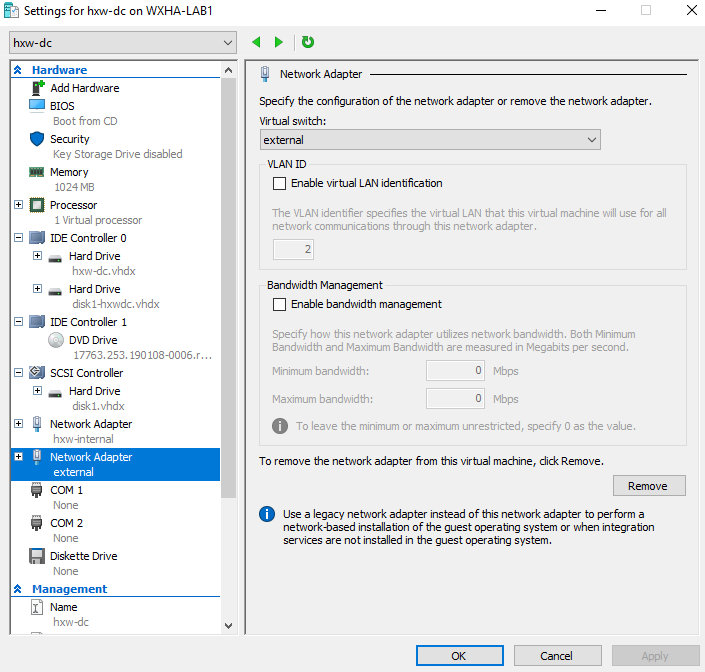Image resolution: width=705 pixels, height=672 pixels.
Task: Expand the selected external Network Adapter node
Action: [x=18, y=457]
